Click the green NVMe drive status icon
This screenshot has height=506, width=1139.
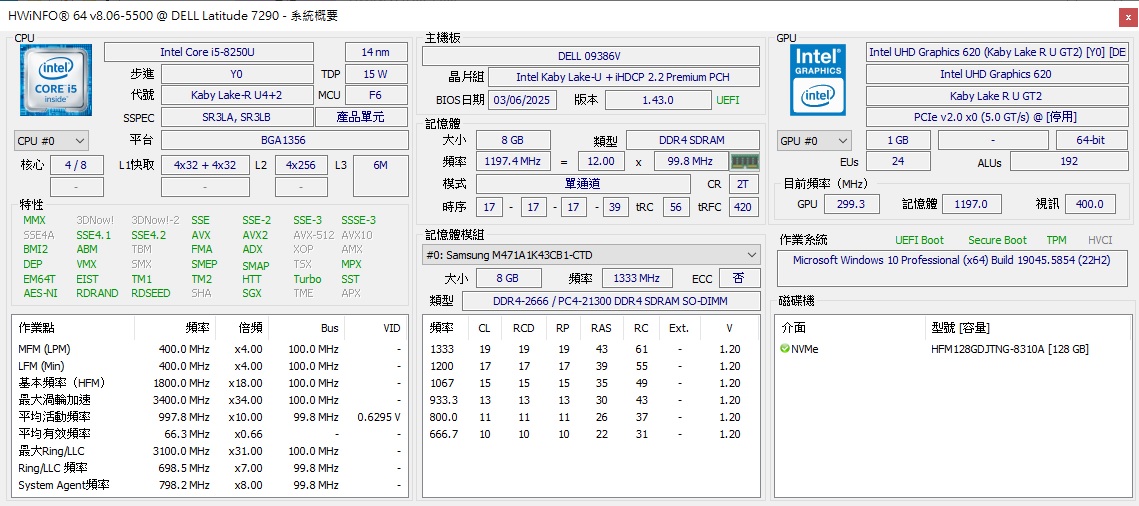pyautogui.click(x=785, y=349)
